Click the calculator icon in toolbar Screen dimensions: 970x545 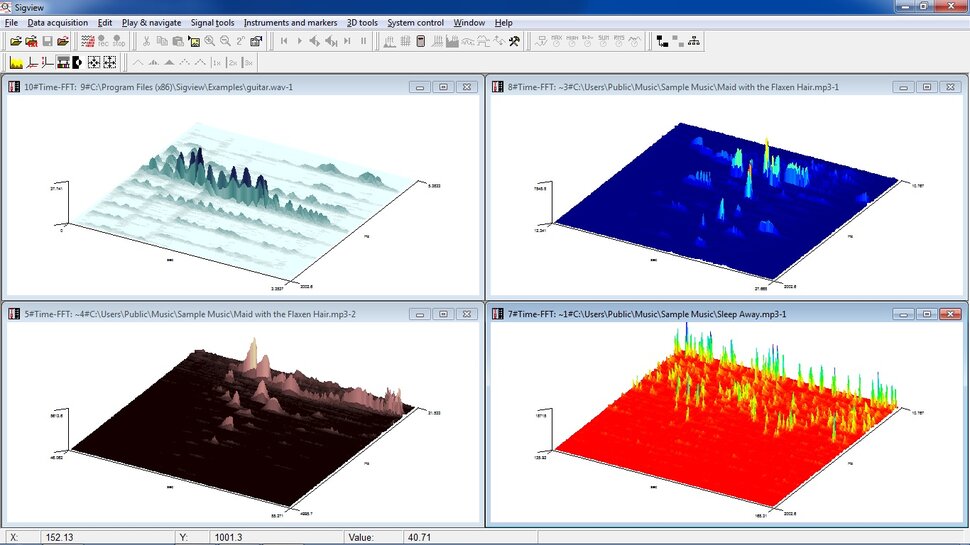click(x=421, y=41)
